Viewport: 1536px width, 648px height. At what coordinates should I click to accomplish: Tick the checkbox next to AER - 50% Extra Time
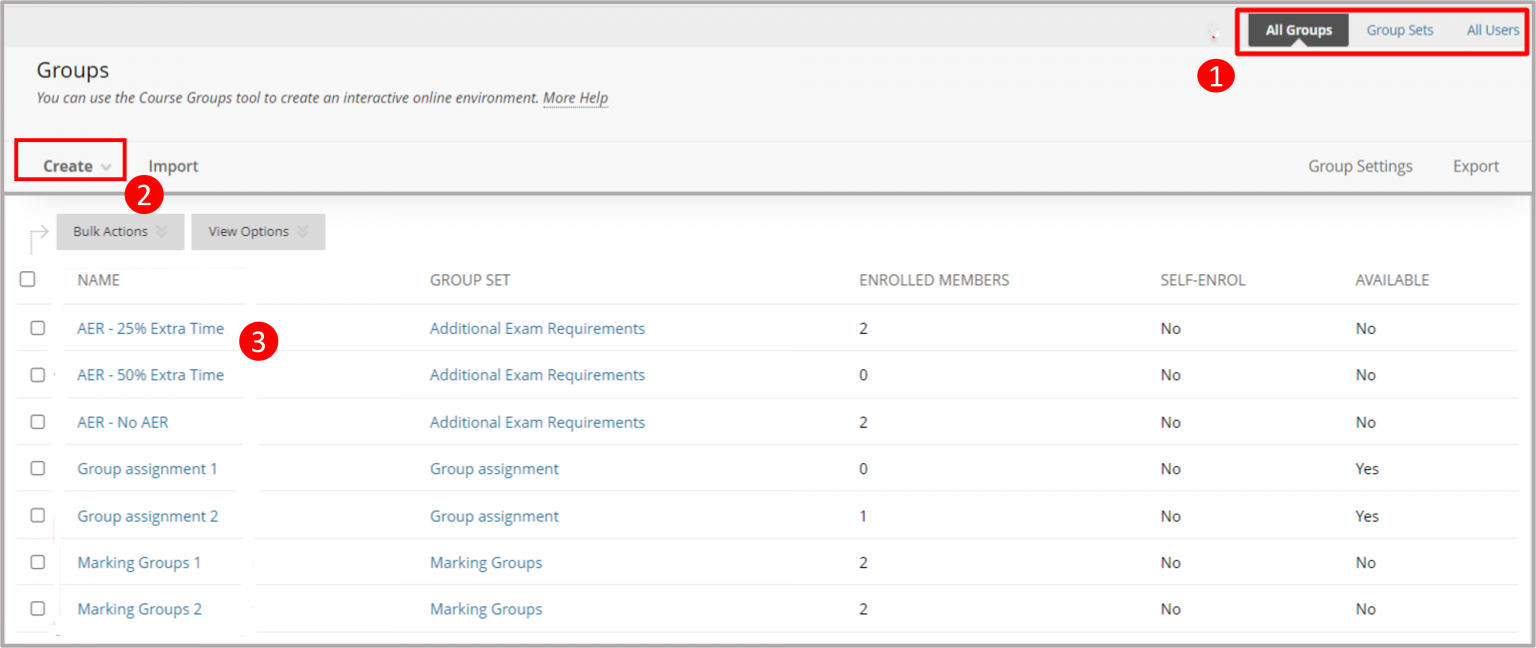[35, 374]
